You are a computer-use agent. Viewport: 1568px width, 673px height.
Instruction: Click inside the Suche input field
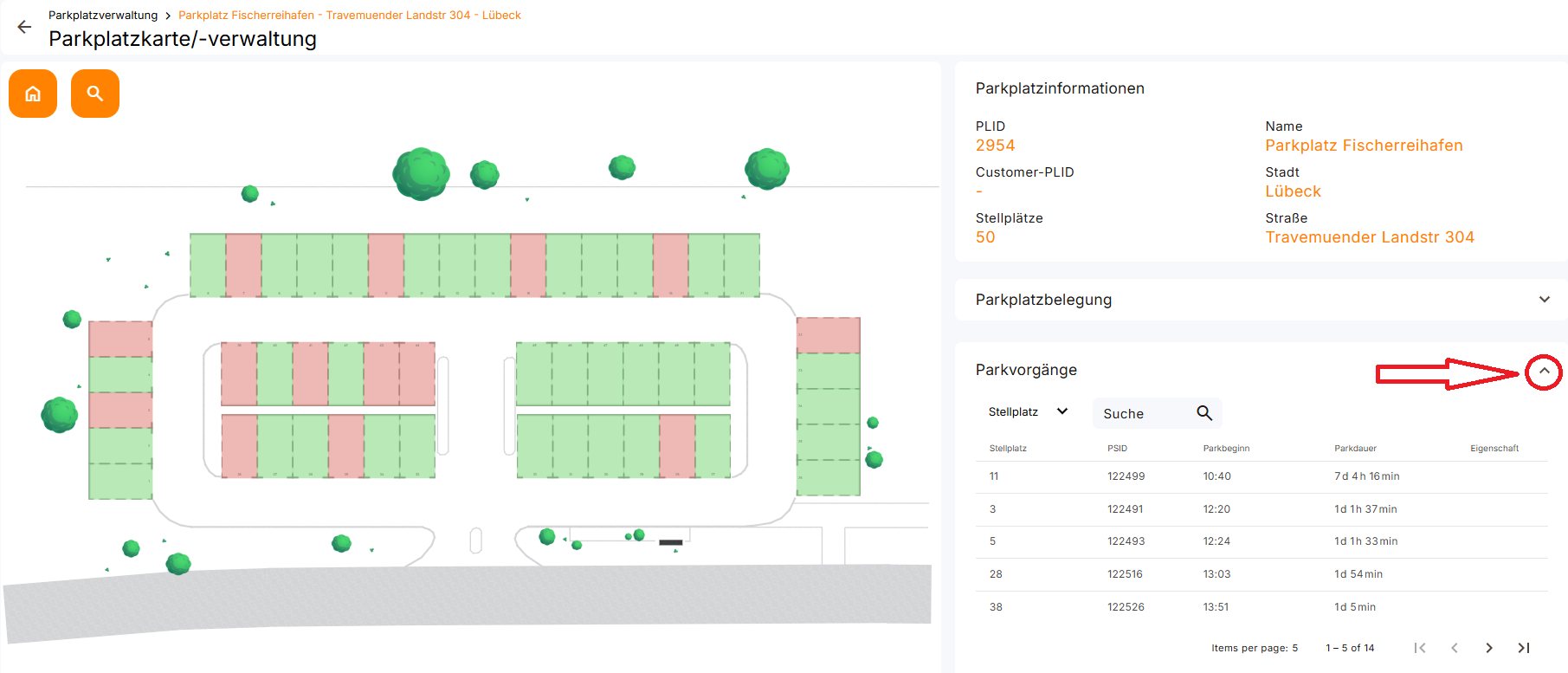[x=1143, y=414]
